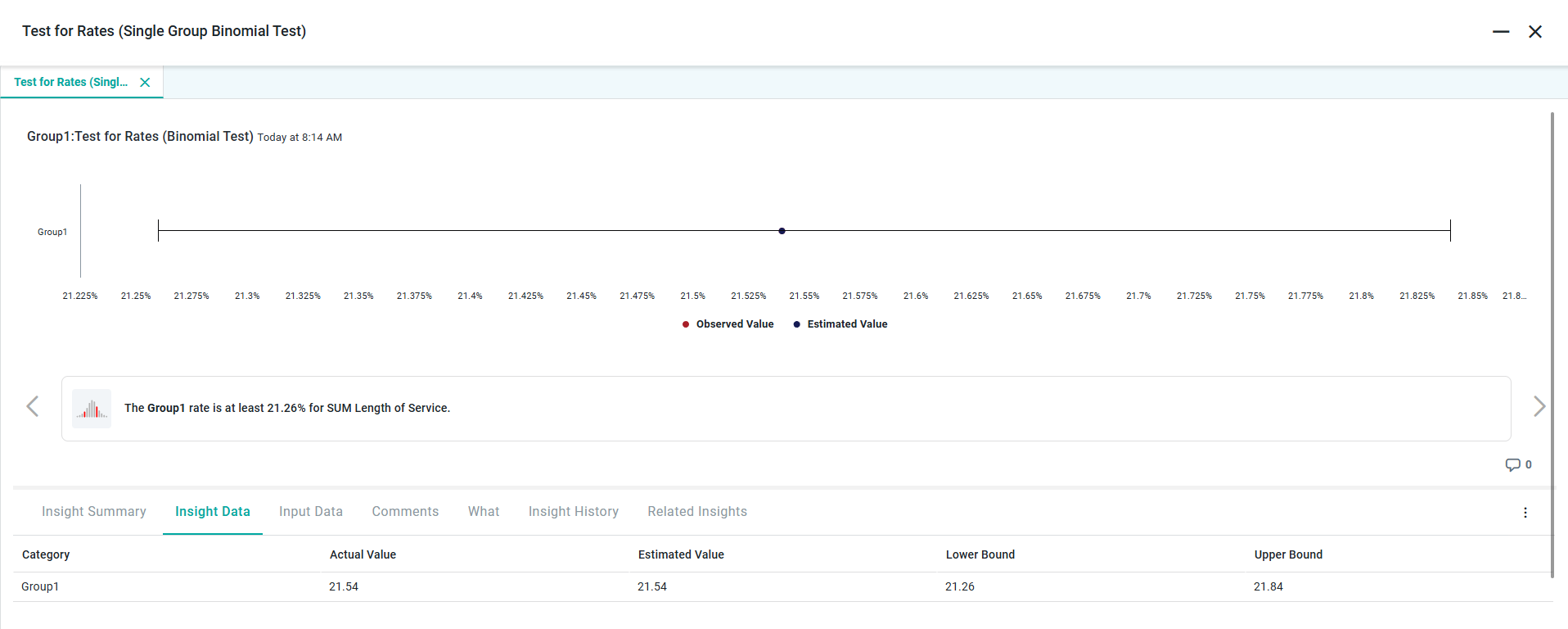
Task: Toggle Estimated Value legend series
Action: [x=840, y=324]
